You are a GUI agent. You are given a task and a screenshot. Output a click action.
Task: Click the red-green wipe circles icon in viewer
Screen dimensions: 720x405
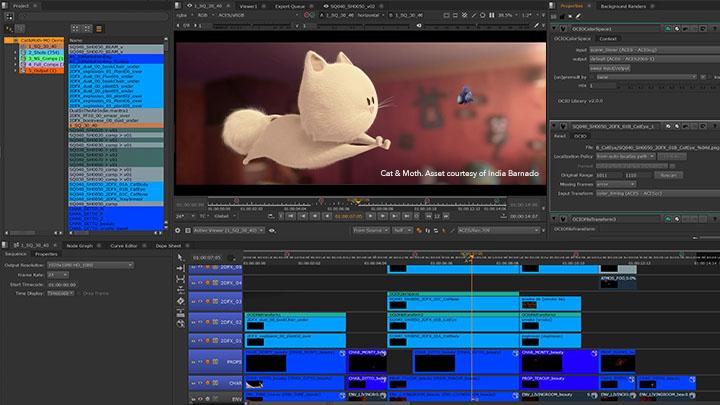click(309, 15)
